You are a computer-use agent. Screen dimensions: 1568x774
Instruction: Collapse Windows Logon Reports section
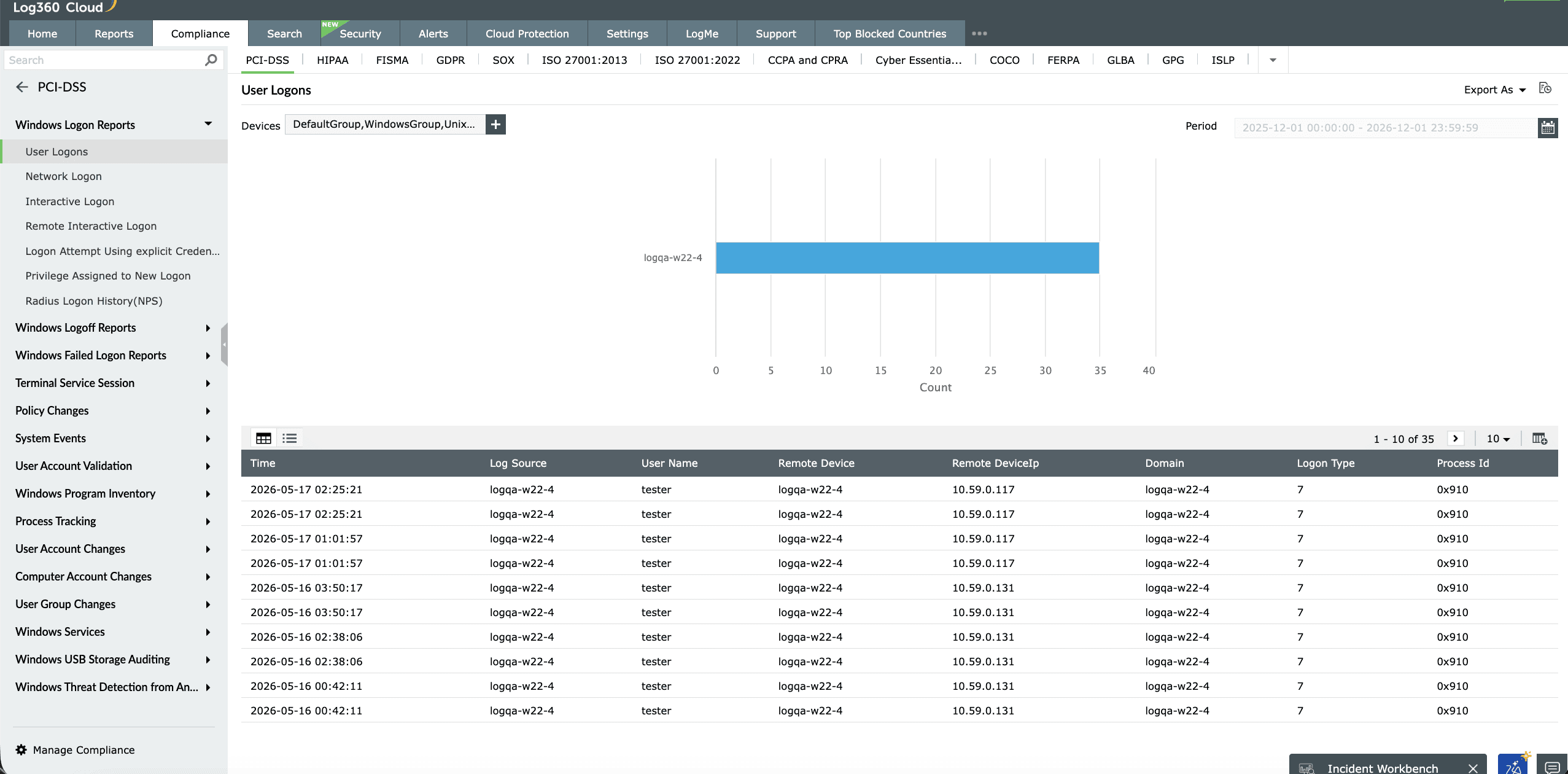208,124
